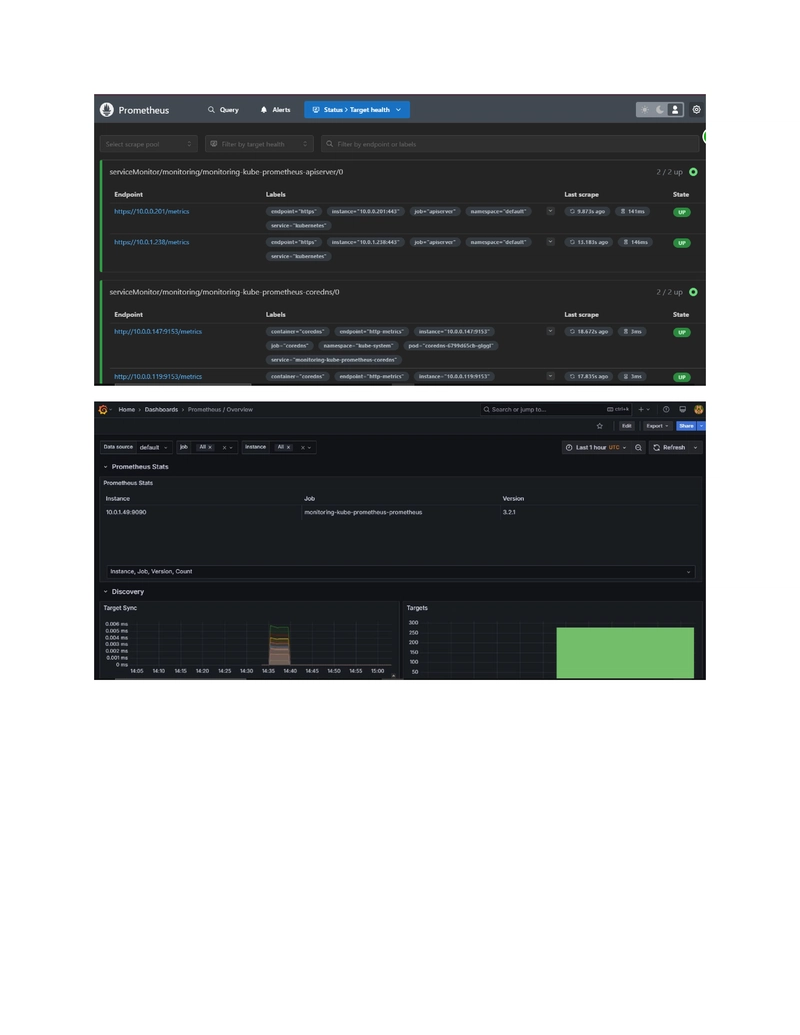
Task: Open the Query page in Prometheus
Action: point(223,110)
